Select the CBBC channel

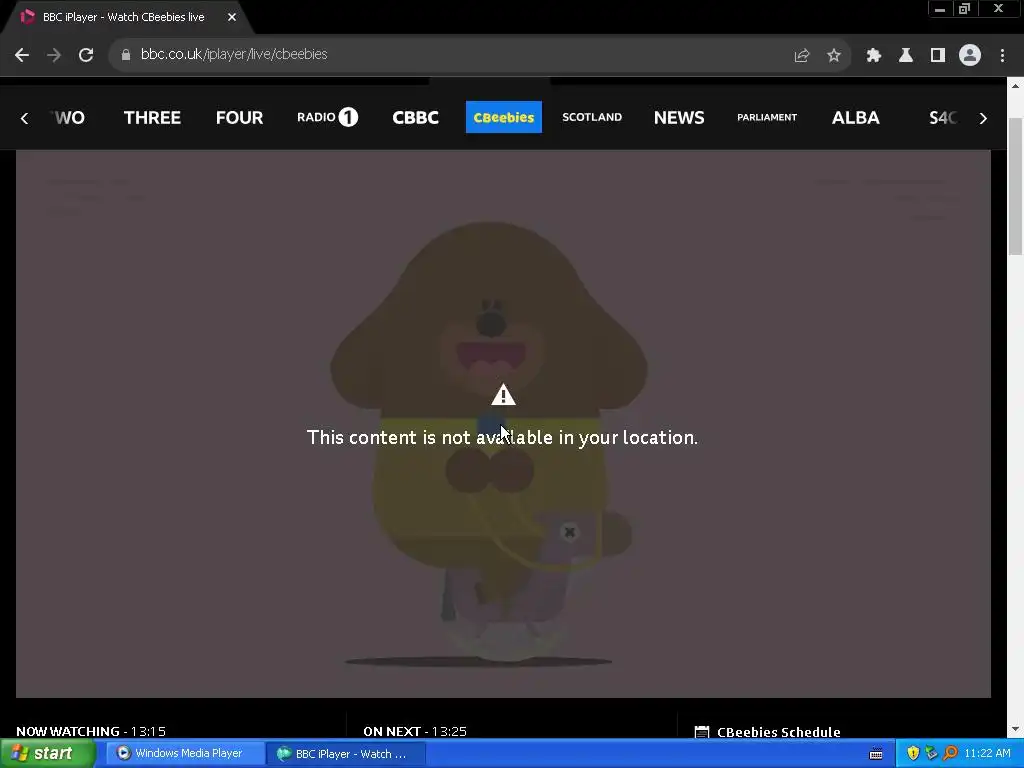[x=415, y=118]
